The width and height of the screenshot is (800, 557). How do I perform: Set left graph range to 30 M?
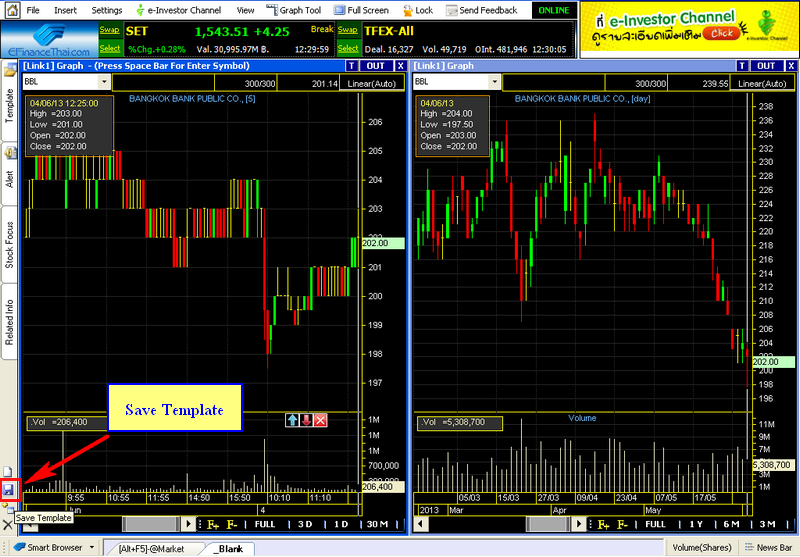[377, 524]
